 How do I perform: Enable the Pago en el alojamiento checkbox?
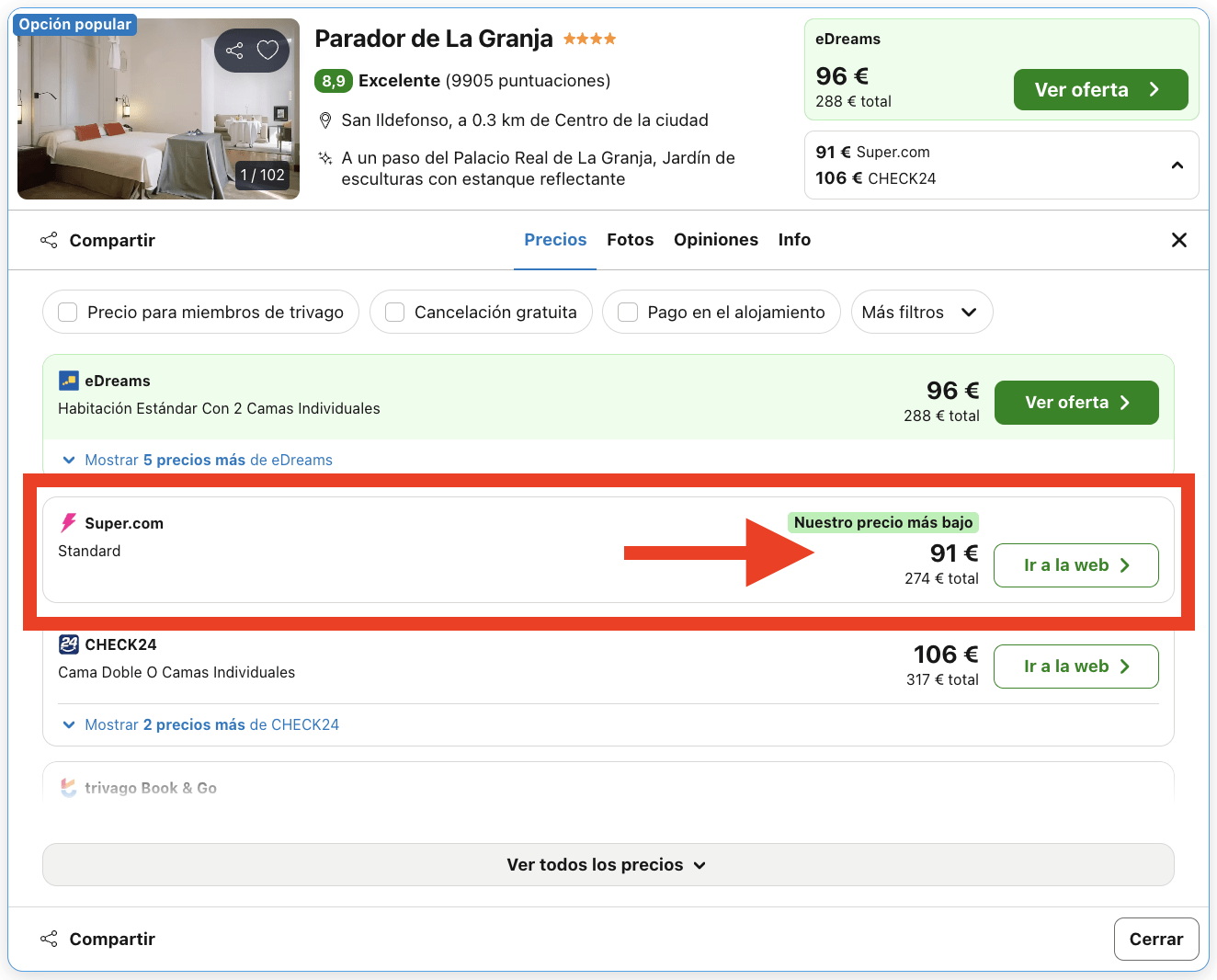pyautogui.click(x=627, y=312)
